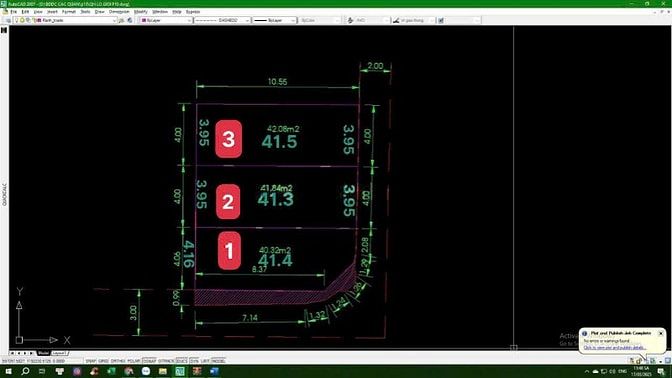The width and height of the screenshot is (672, 378).
Task: Open the Edit menu
Action: pos(25,12)
